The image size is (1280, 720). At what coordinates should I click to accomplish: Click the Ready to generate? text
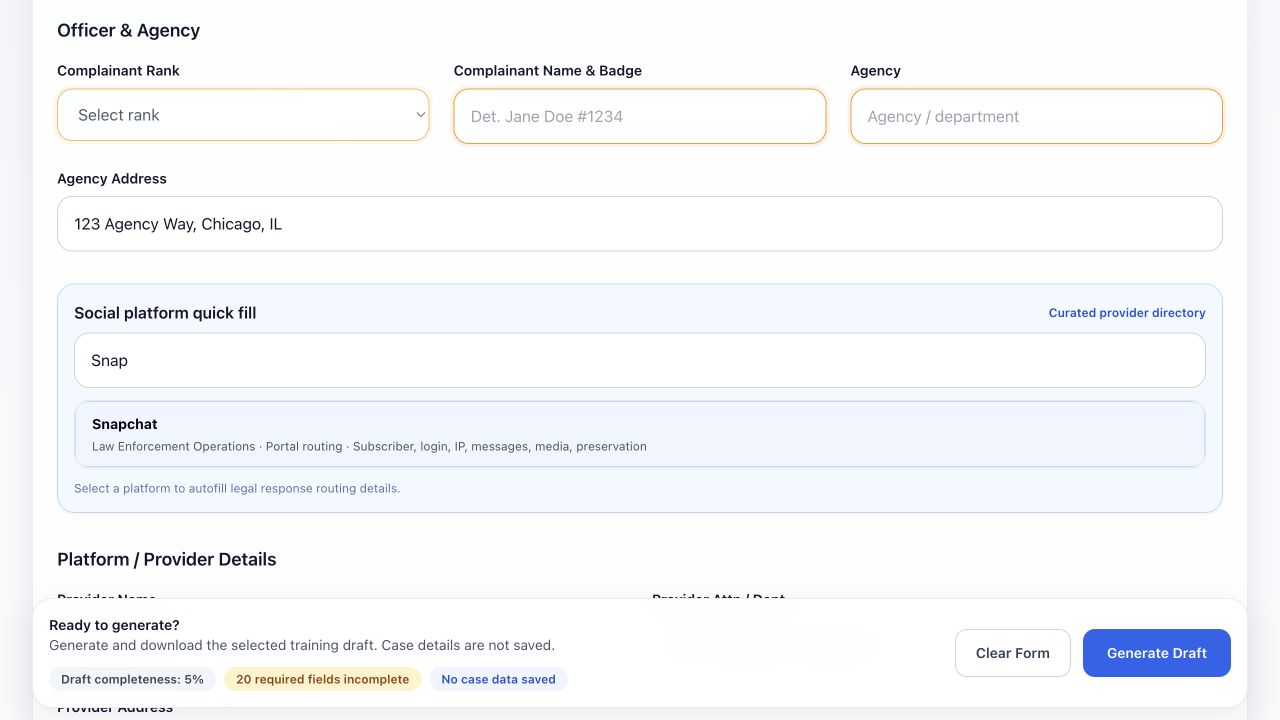[x=114, y=625]
